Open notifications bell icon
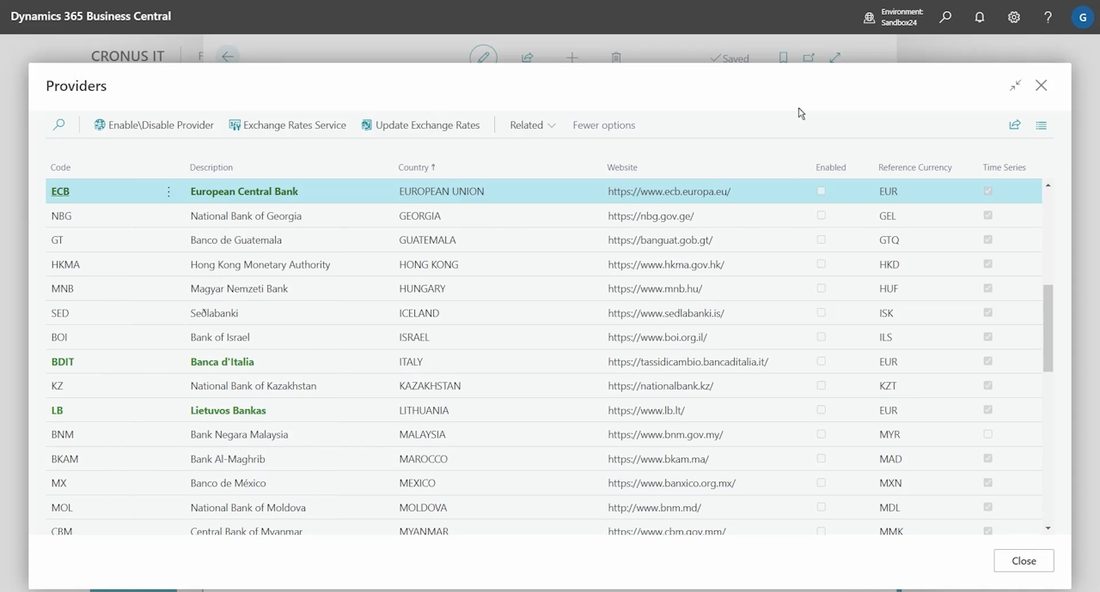Viewport: 1100px width, 592px height. click(979, 17)
